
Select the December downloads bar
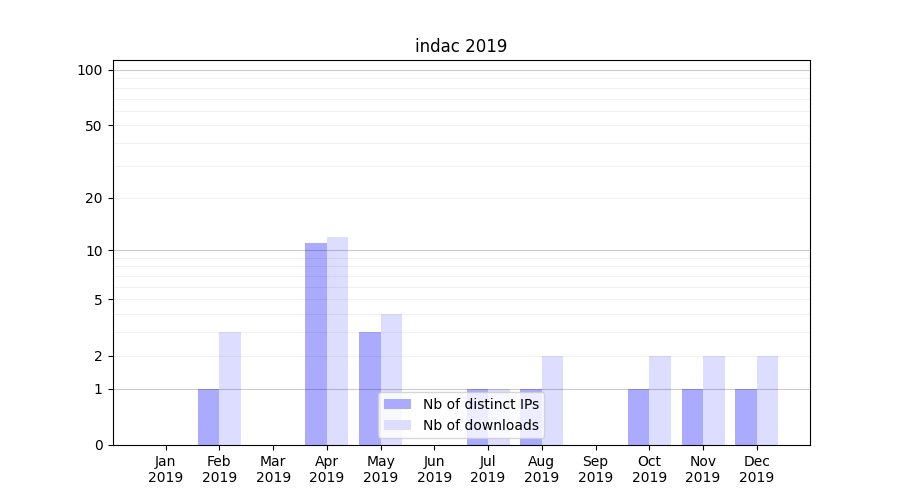767,400
